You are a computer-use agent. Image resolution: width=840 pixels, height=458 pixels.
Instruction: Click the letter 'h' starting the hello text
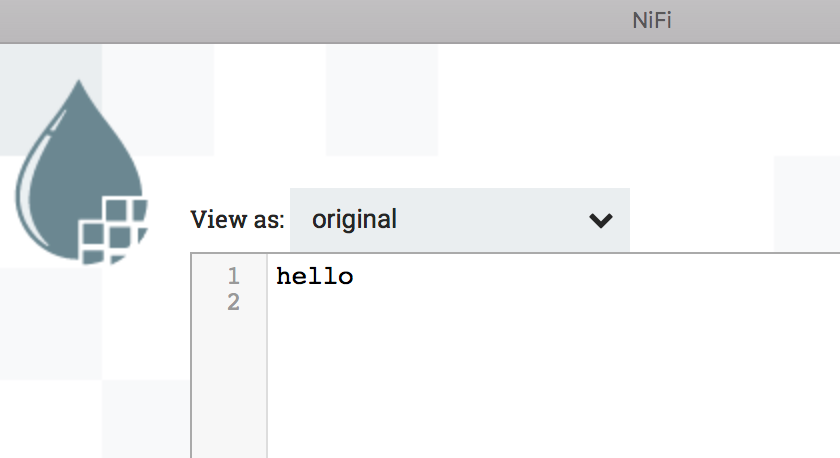click(283, 277)
